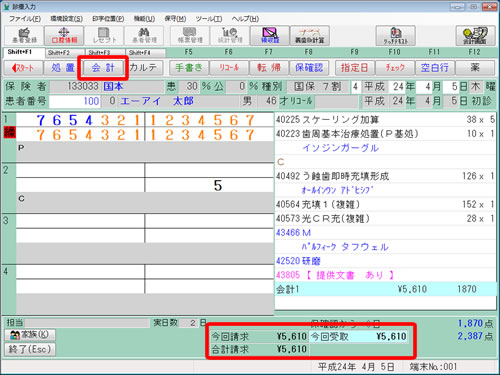Click the 薬 button
The height and width of the screenshot is (375, 500).
tap(475, 68)
